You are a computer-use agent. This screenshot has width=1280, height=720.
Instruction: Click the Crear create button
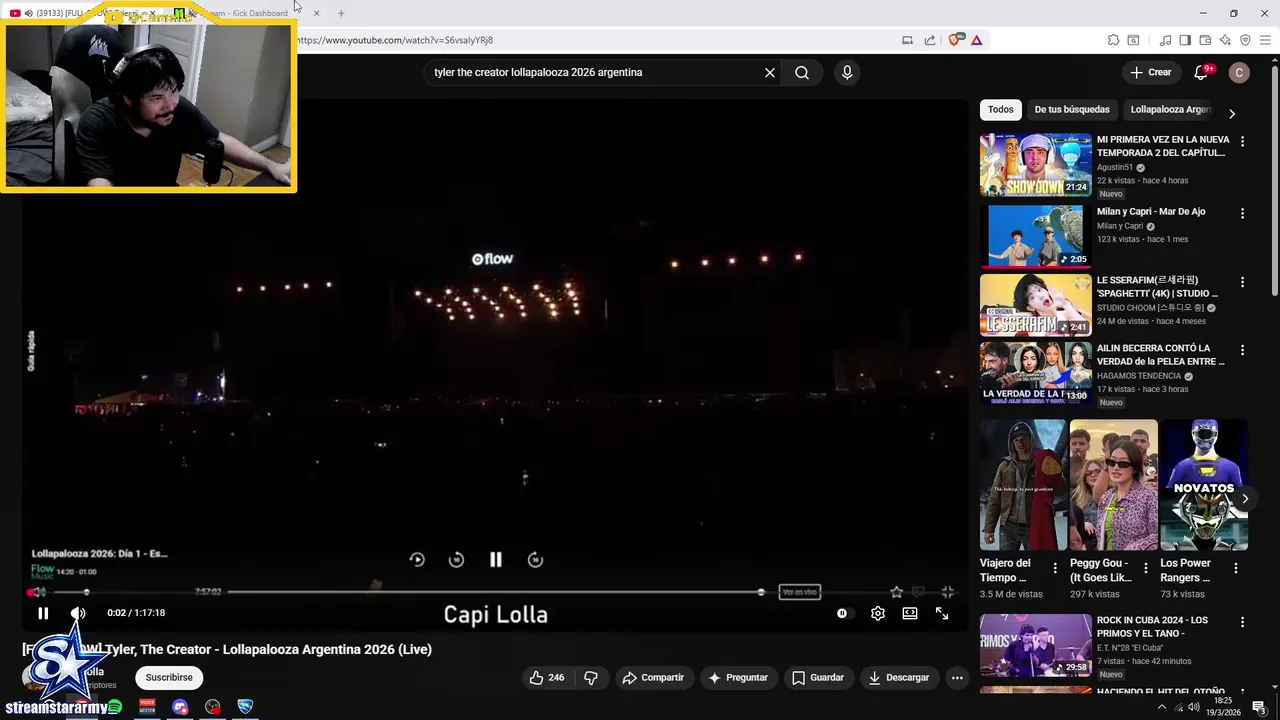click(1150, 72)
